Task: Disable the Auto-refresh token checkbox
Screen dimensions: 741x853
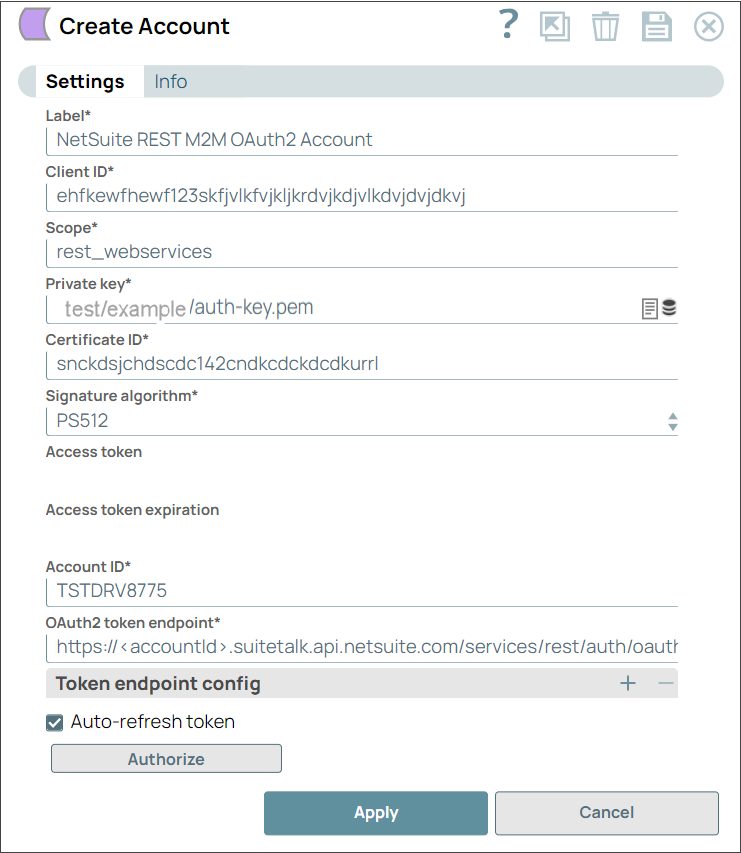Action: [55, 721]
